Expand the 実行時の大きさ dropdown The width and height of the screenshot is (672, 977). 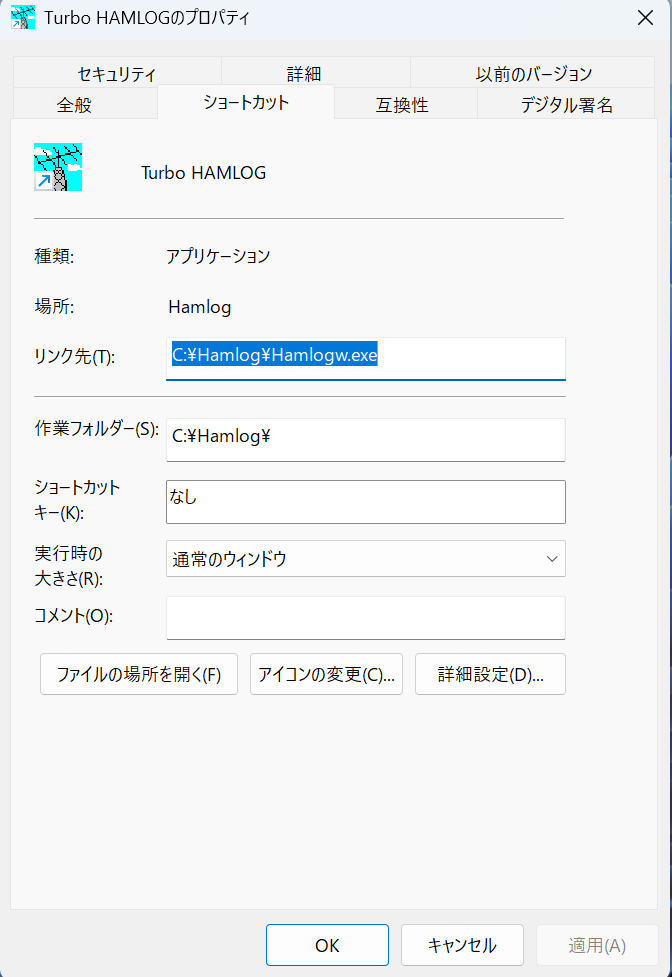pyautogui.click(x=365, y=559)
